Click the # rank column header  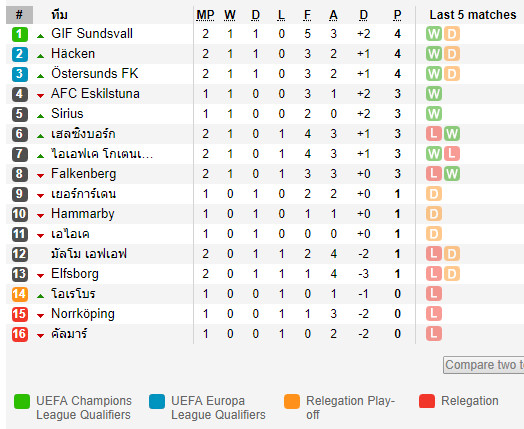coord(19,15)
